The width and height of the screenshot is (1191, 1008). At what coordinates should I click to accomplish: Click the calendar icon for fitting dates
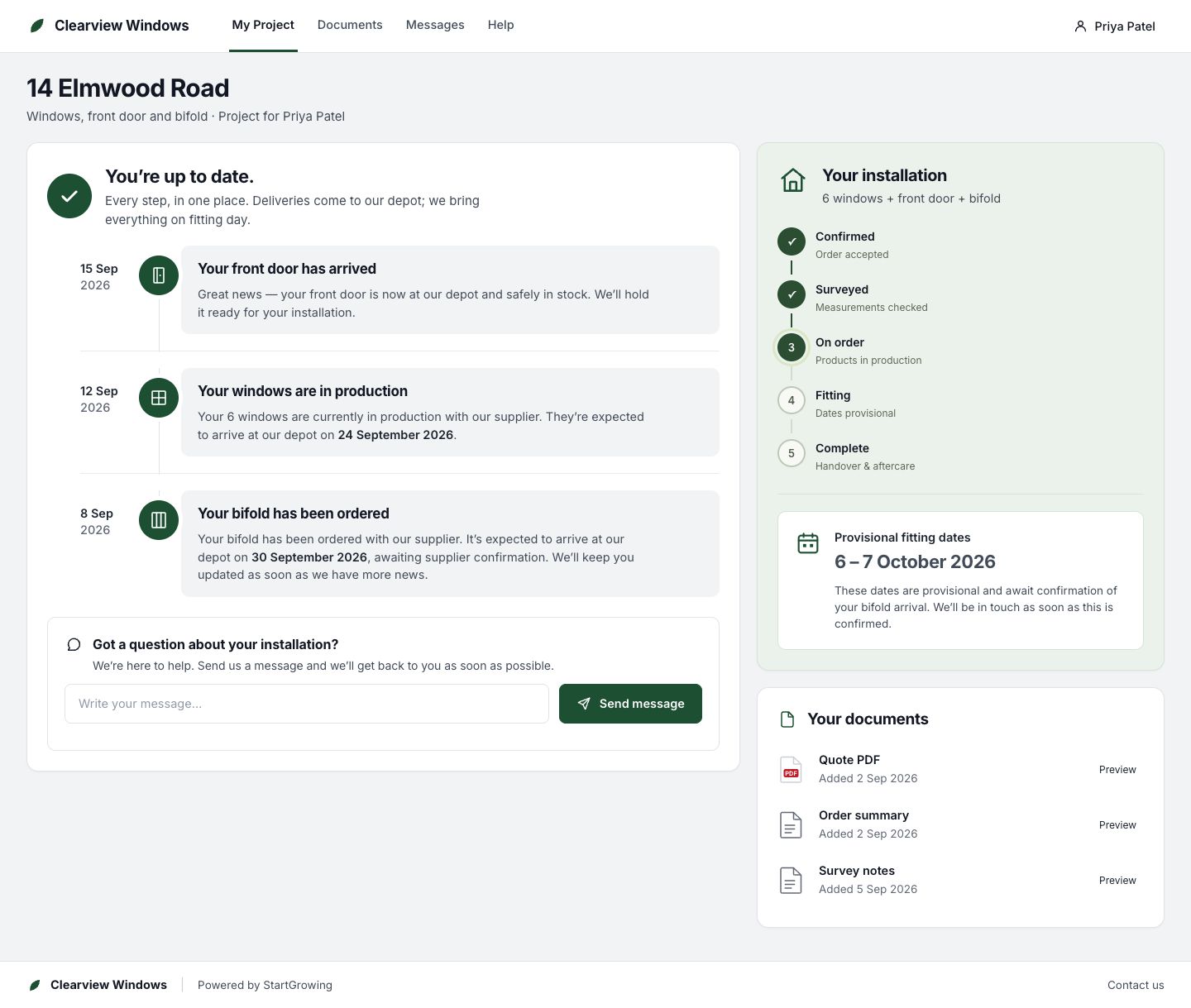pyautogui.click(x=808, y=543)
